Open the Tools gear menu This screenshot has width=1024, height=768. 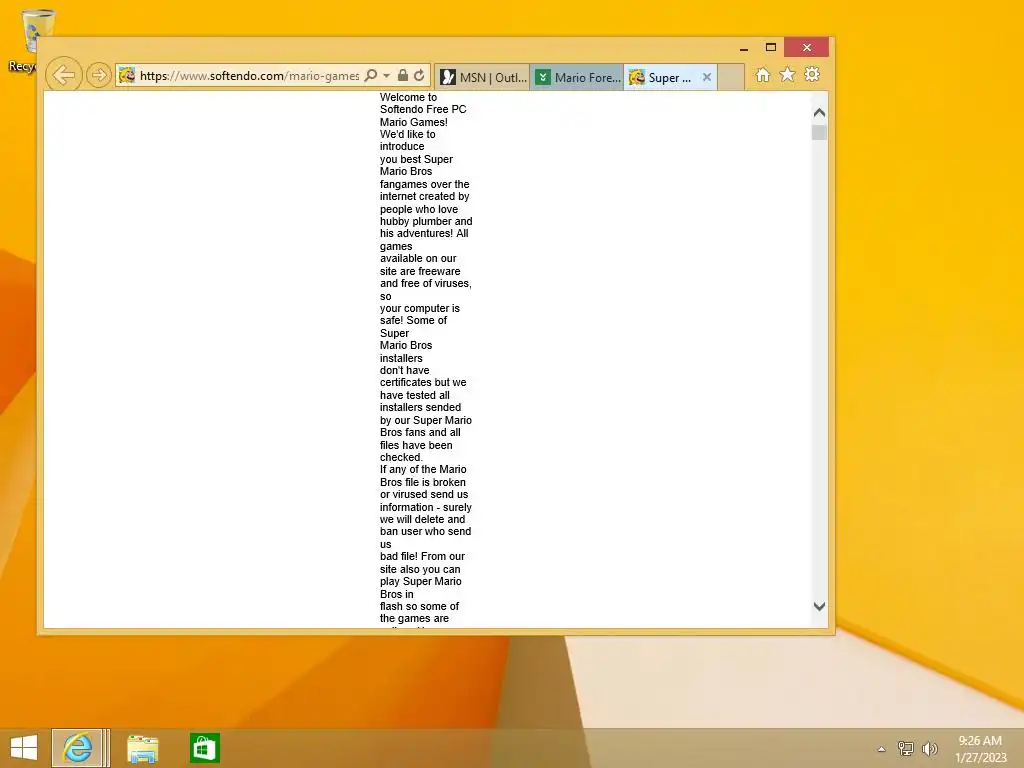(812, 74)
